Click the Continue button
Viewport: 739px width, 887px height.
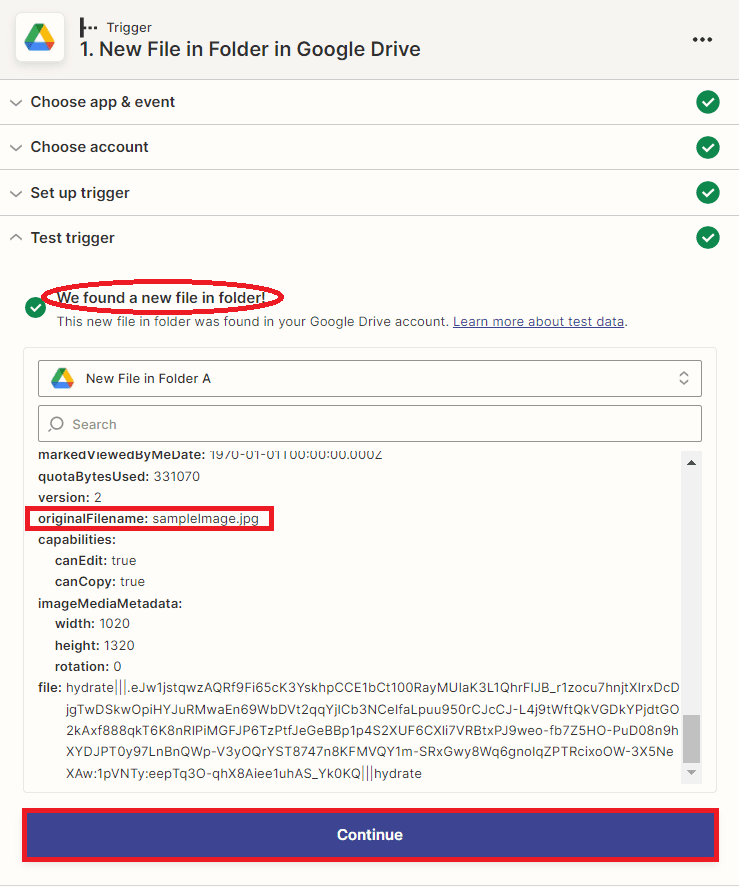370,835
